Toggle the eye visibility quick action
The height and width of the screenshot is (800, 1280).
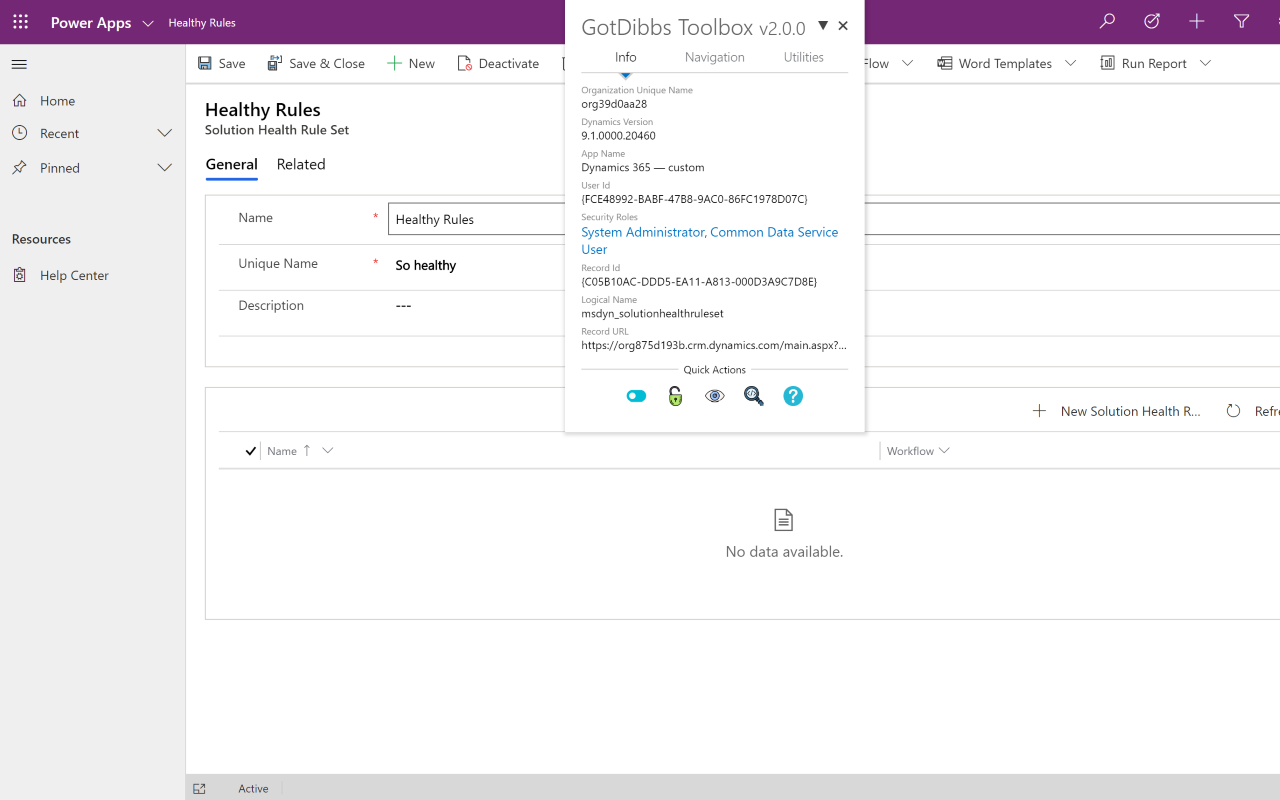pyautogui.click(x=714, y=396)
